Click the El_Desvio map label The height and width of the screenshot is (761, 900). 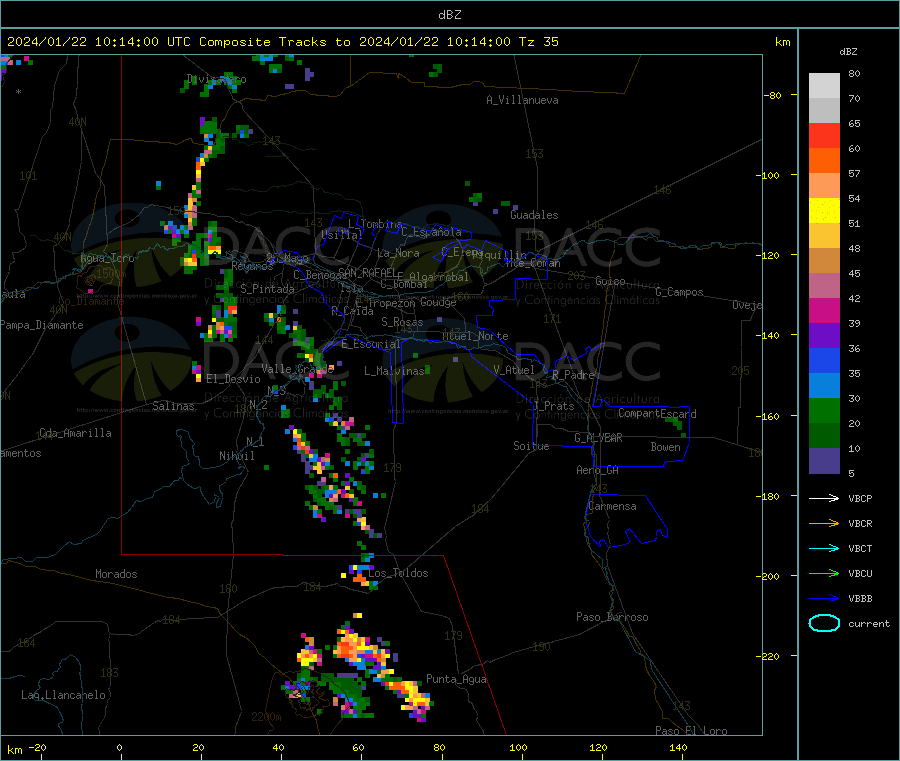point(233,379)
